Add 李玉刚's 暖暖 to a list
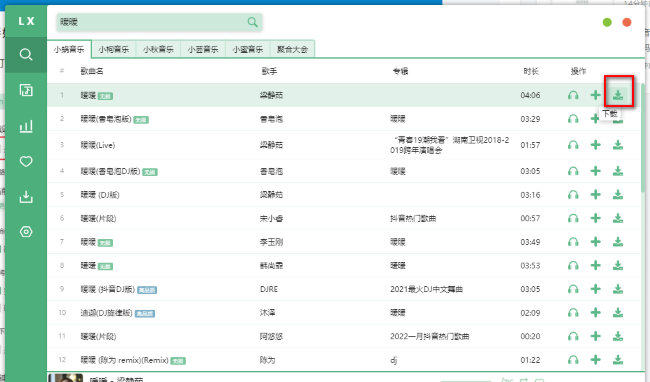This screenshot has width=650, height=382. (595, 242)
